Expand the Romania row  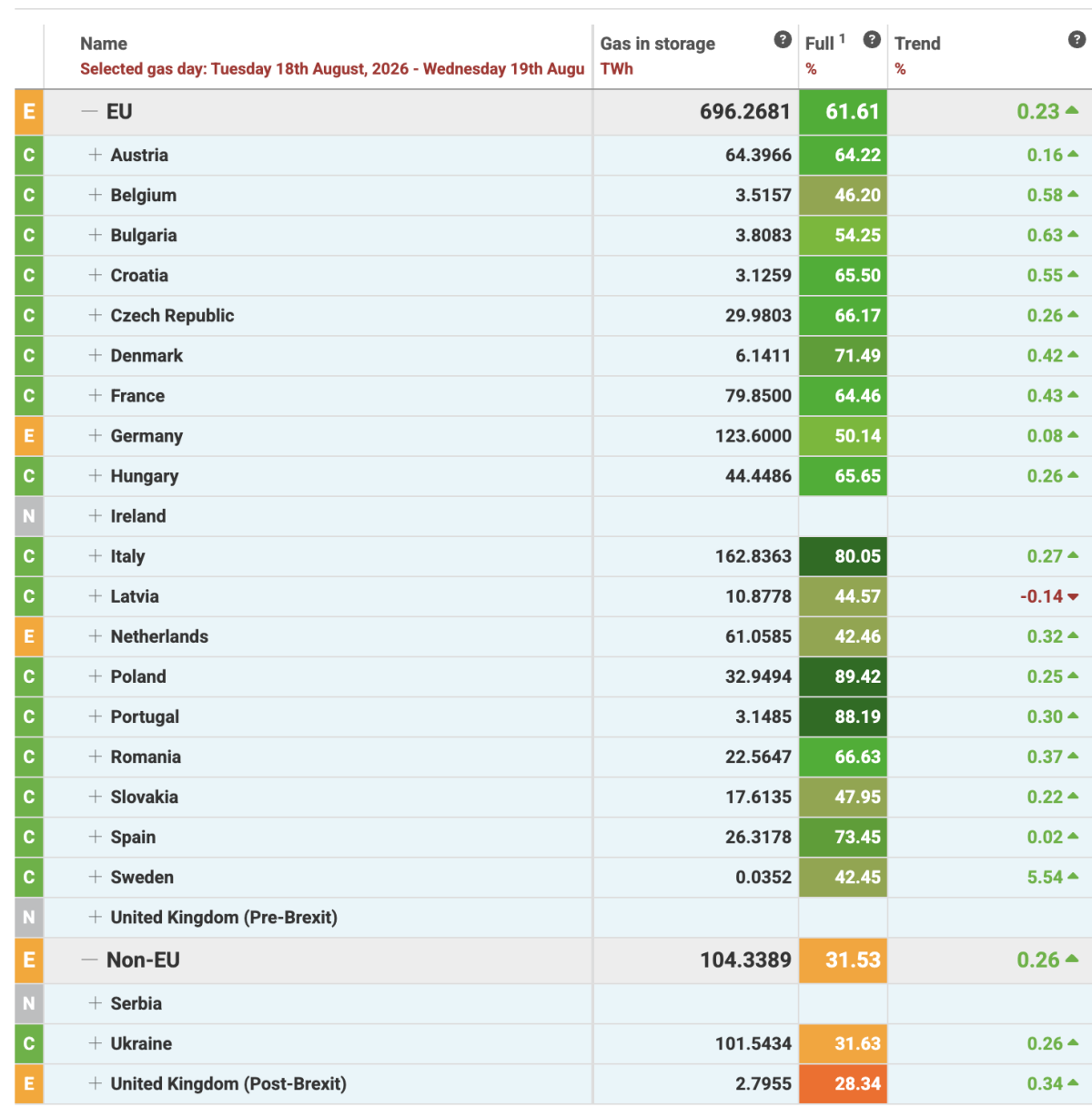point(96,756)
